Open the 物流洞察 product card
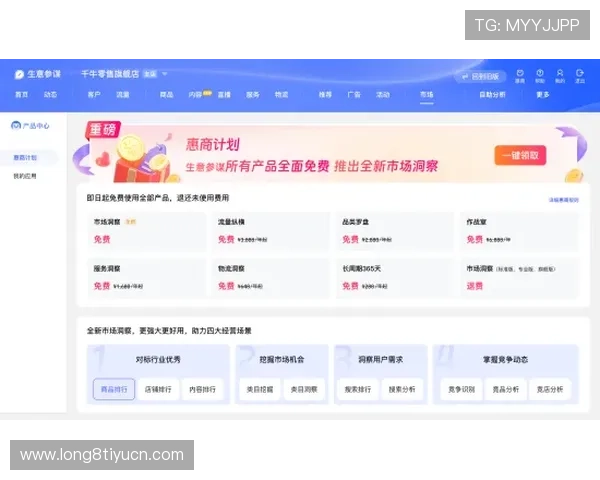This screenshot has width=600, height=480. point(271,278)
